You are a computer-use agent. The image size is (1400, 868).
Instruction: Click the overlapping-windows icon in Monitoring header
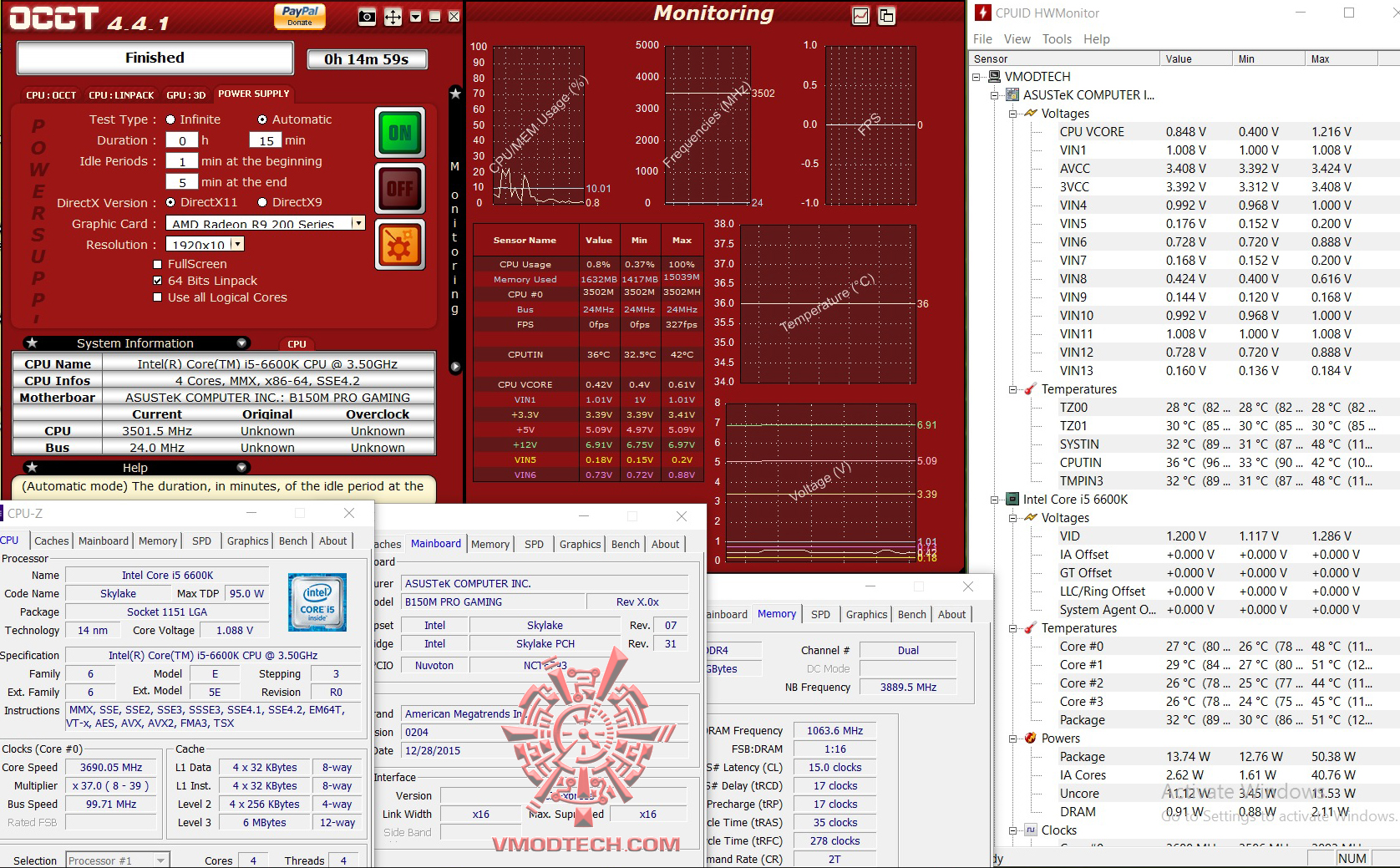[886, 16]
